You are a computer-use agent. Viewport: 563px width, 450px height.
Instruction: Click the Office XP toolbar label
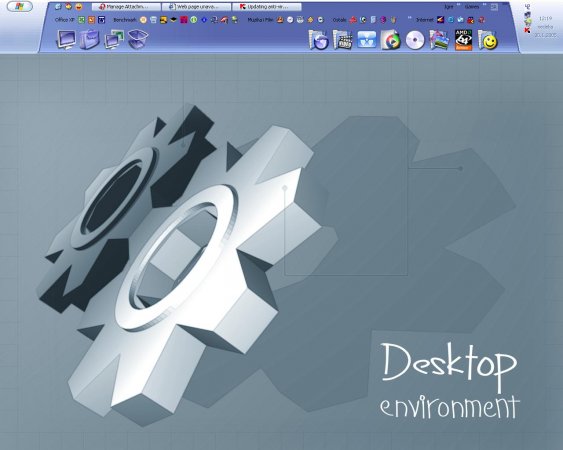coord(65,20)
